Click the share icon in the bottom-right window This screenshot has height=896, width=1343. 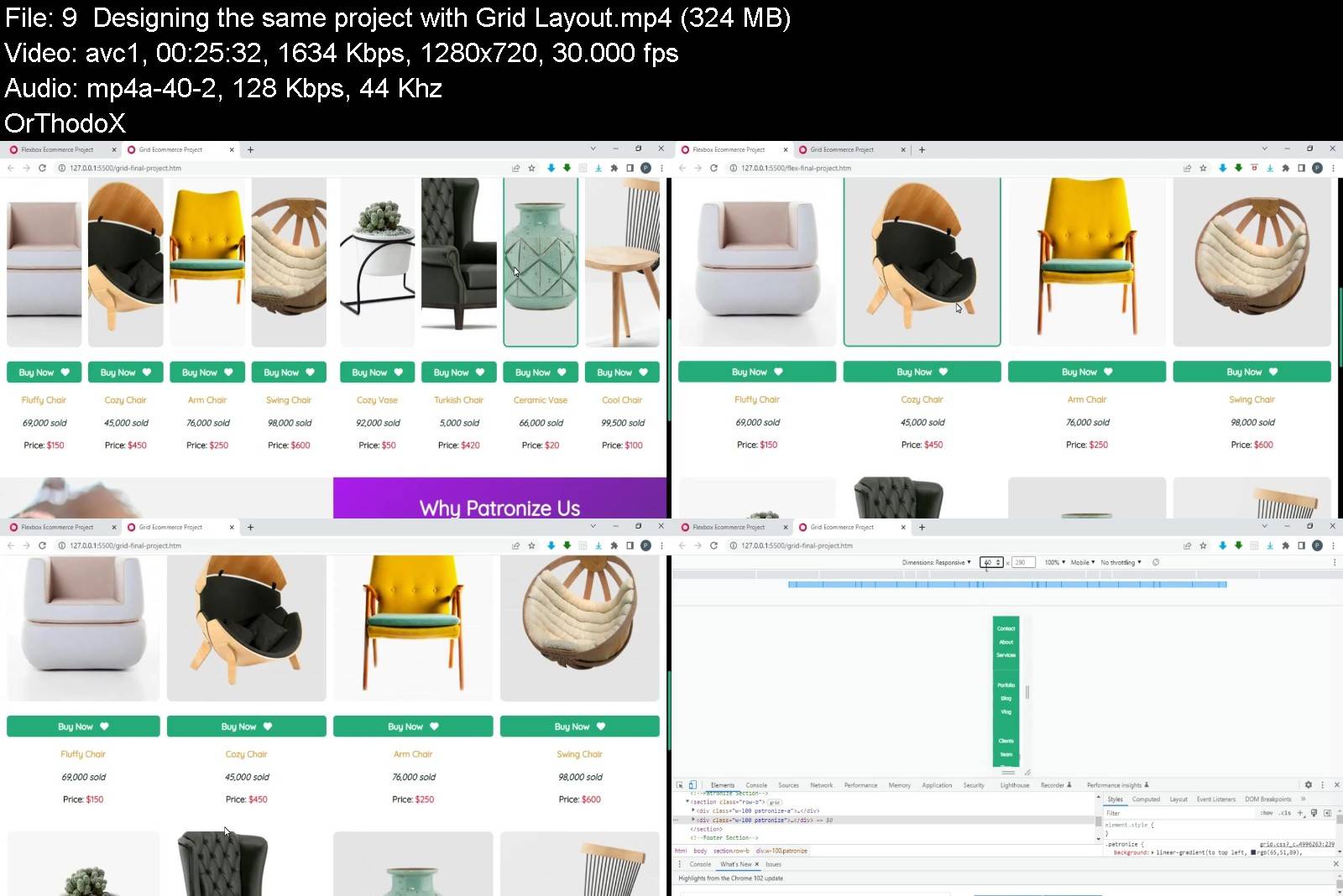1187,545
